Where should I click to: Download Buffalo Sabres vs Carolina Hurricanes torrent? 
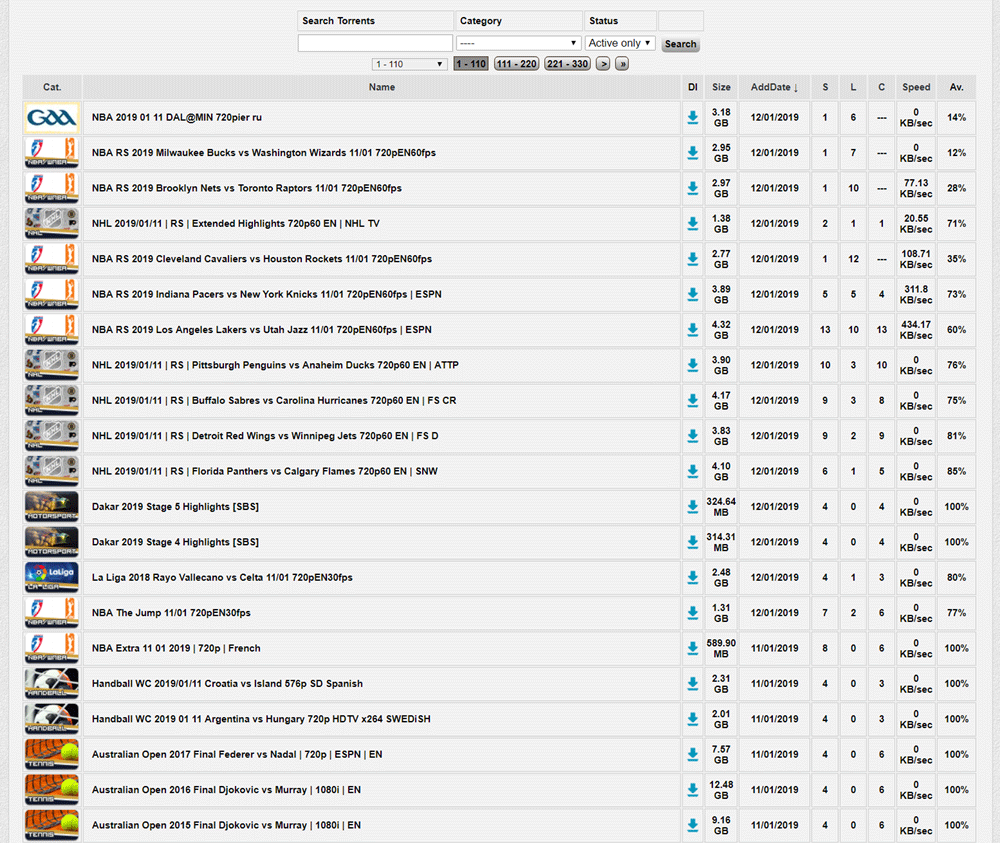692,400
